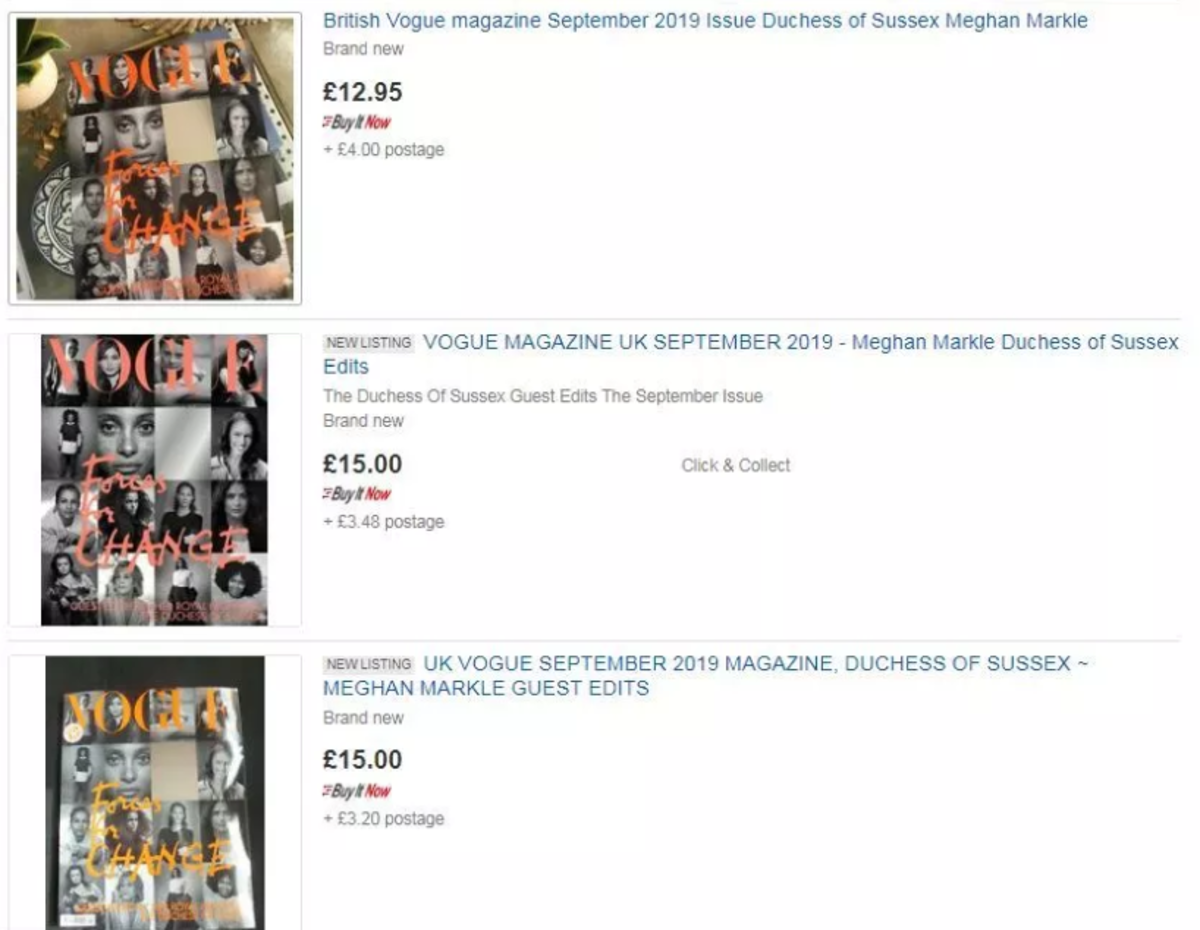Click the third listing's £15.00 price
This screenshot has height=930, width=1200.
click(362, 760)
